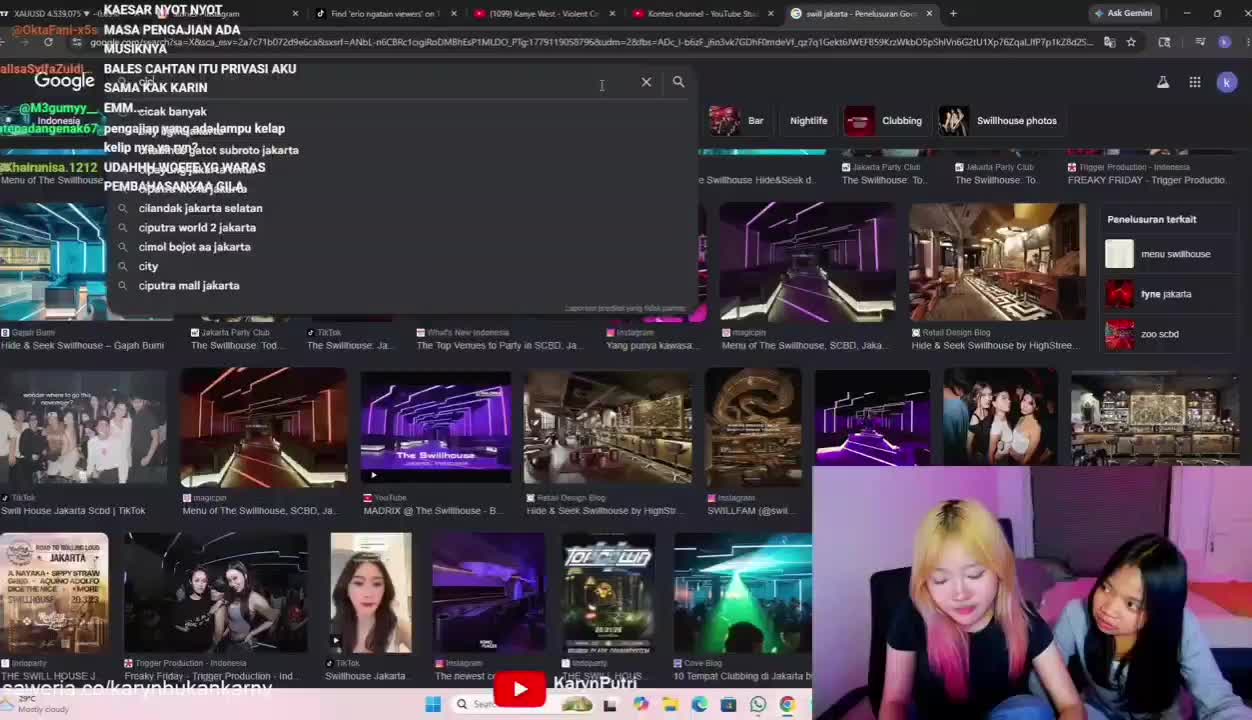This screenshot has width=1252, height=720.
Task: Open 'Freaky Friday - Trigger Production' image
Action: [216, 592]
